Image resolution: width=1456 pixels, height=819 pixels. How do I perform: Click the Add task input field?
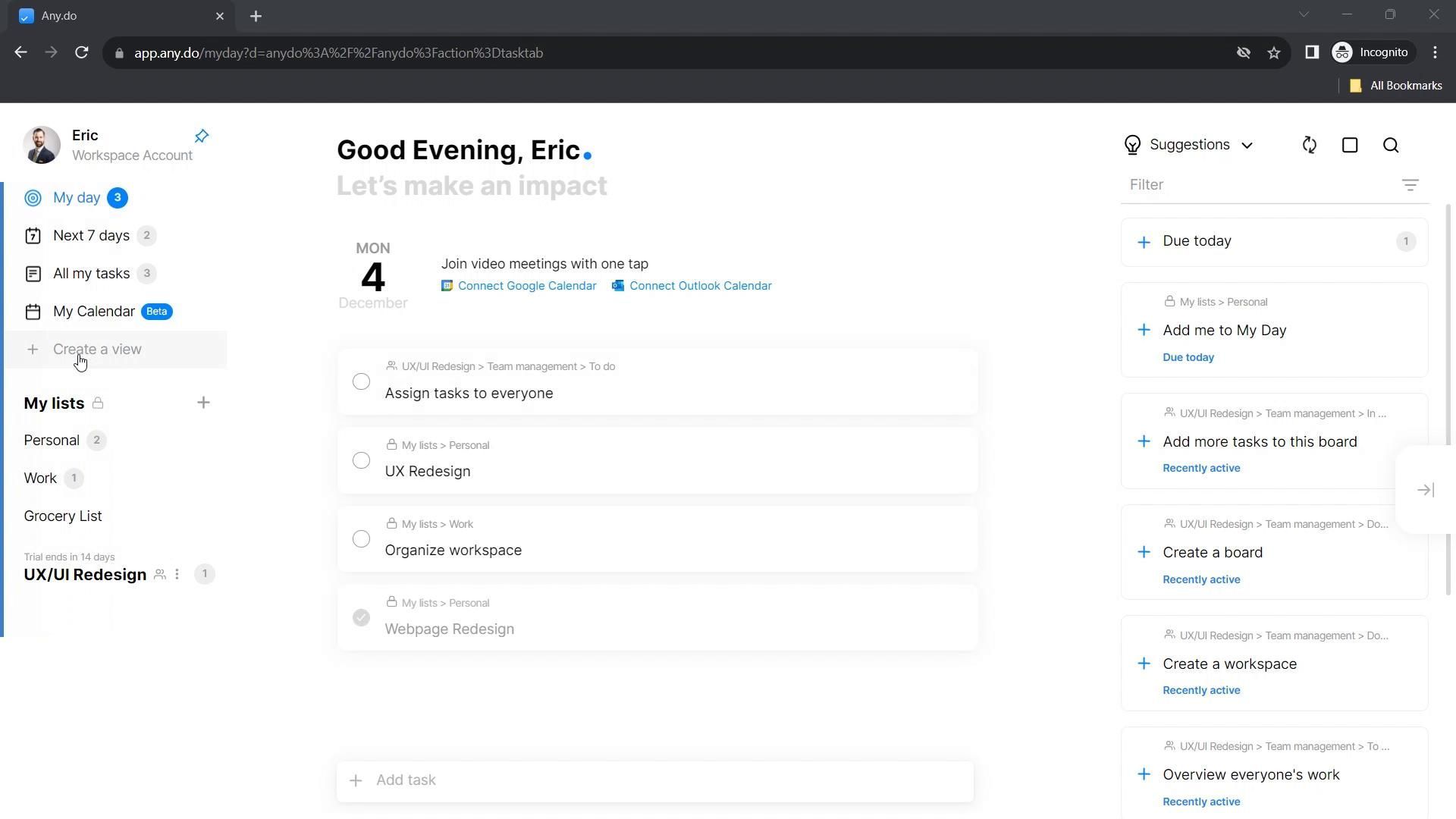tap(654, 780)
